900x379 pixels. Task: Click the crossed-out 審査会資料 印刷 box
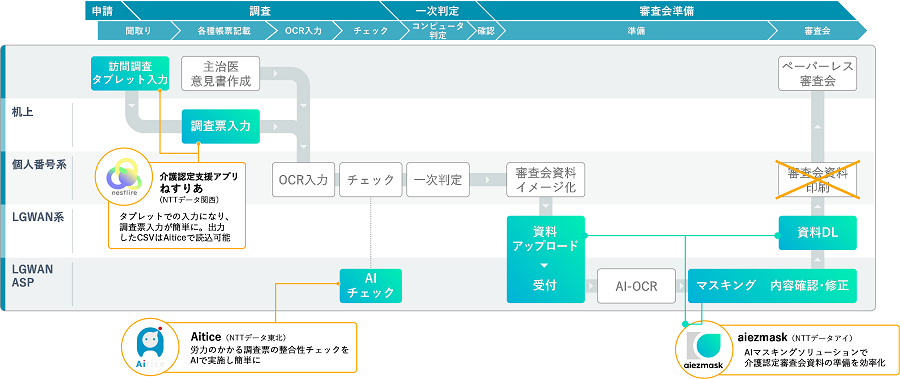pos(818,180)
